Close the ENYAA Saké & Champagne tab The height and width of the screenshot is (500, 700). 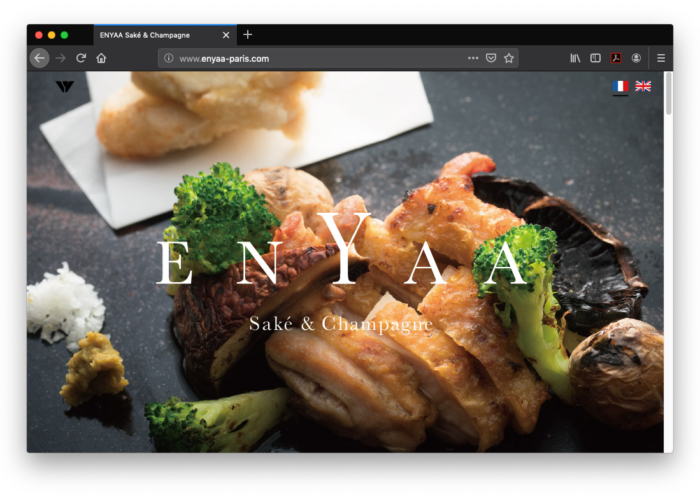click(226, 35)
